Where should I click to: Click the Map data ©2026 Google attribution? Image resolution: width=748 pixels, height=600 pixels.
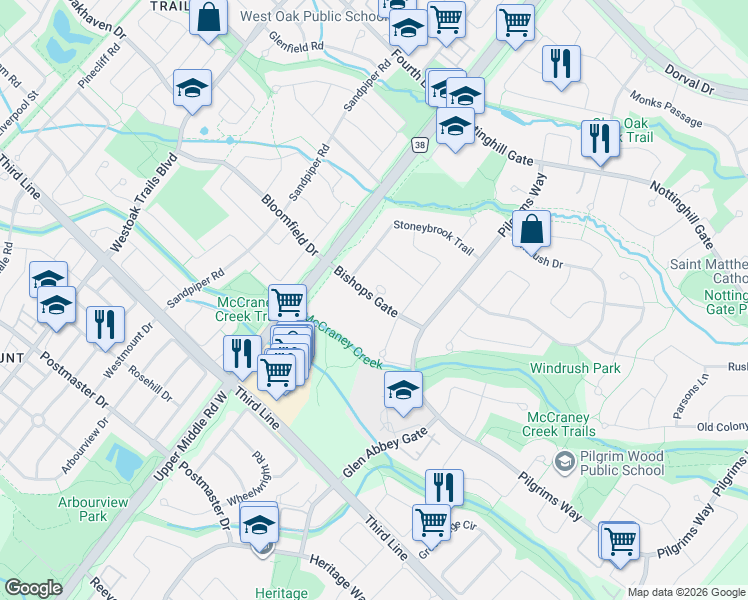tap(686, 592)
